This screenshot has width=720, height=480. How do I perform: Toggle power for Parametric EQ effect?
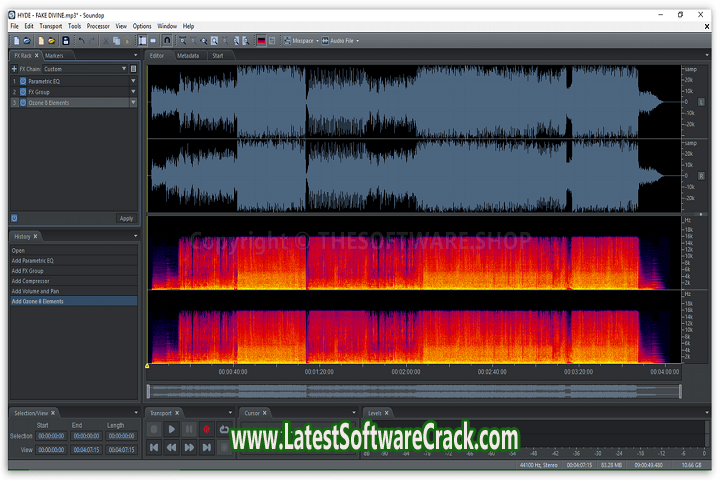coord(24,80)
